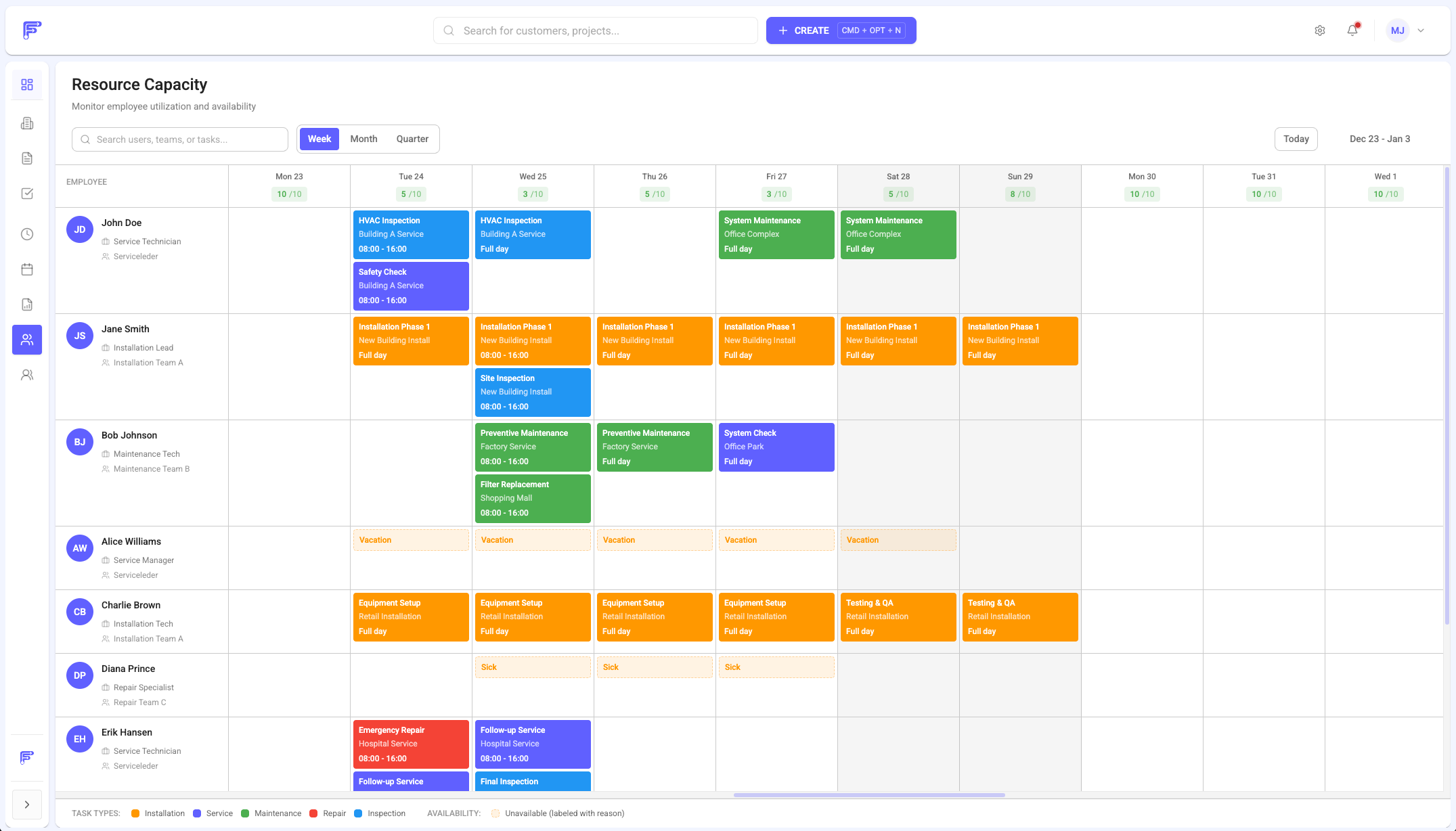Select the Week view toggle
Image resolution: width=1456 pixels, height=831 pixels.
click(x=319, y=138)
